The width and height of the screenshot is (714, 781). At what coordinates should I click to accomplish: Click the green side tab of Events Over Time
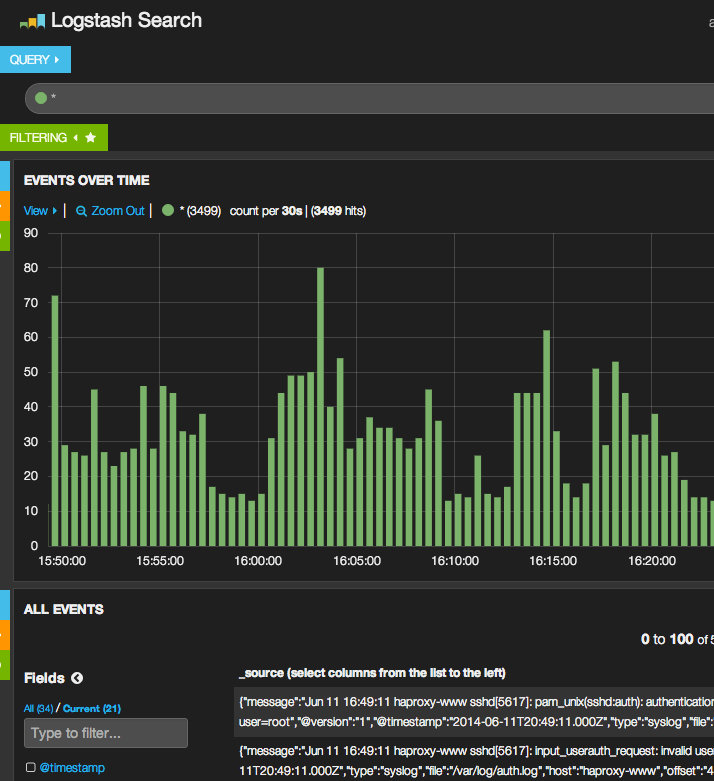click(x=4, y=236)
